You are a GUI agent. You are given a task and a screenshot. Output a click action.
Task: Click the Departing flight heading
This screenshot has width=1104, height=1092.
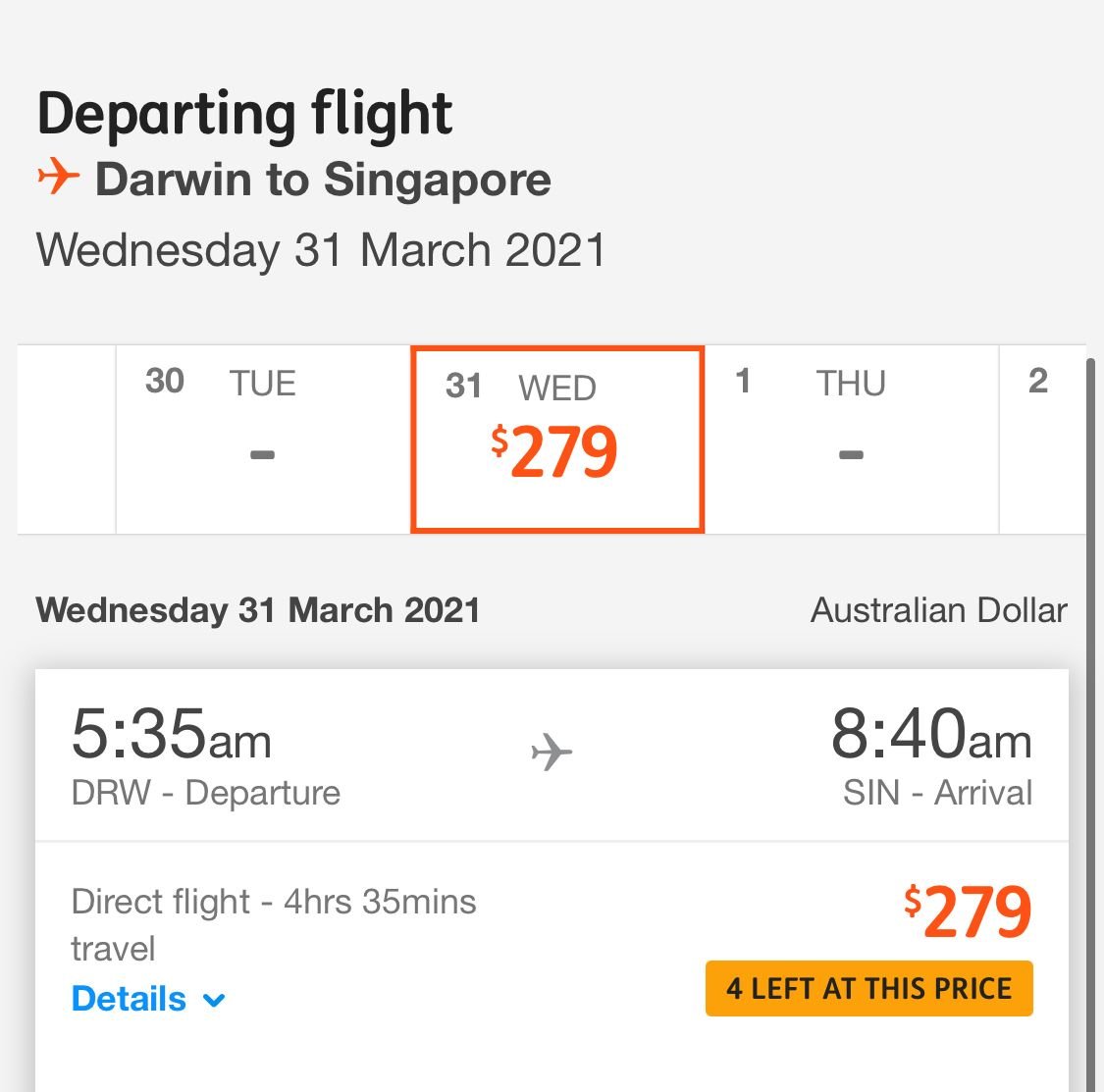tap(244, 115)
